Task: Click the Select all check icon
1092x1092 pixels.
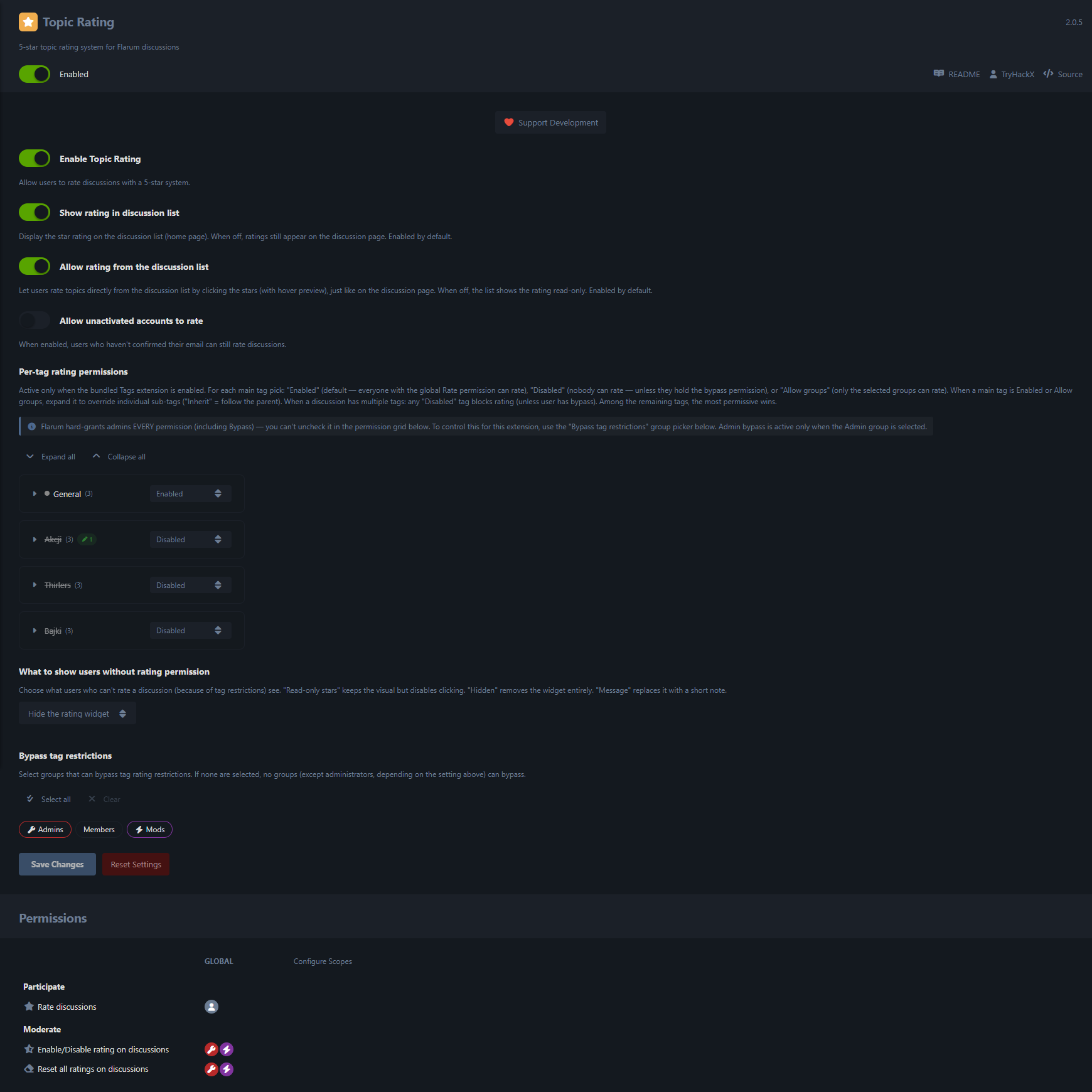Action: coord(29,799)
